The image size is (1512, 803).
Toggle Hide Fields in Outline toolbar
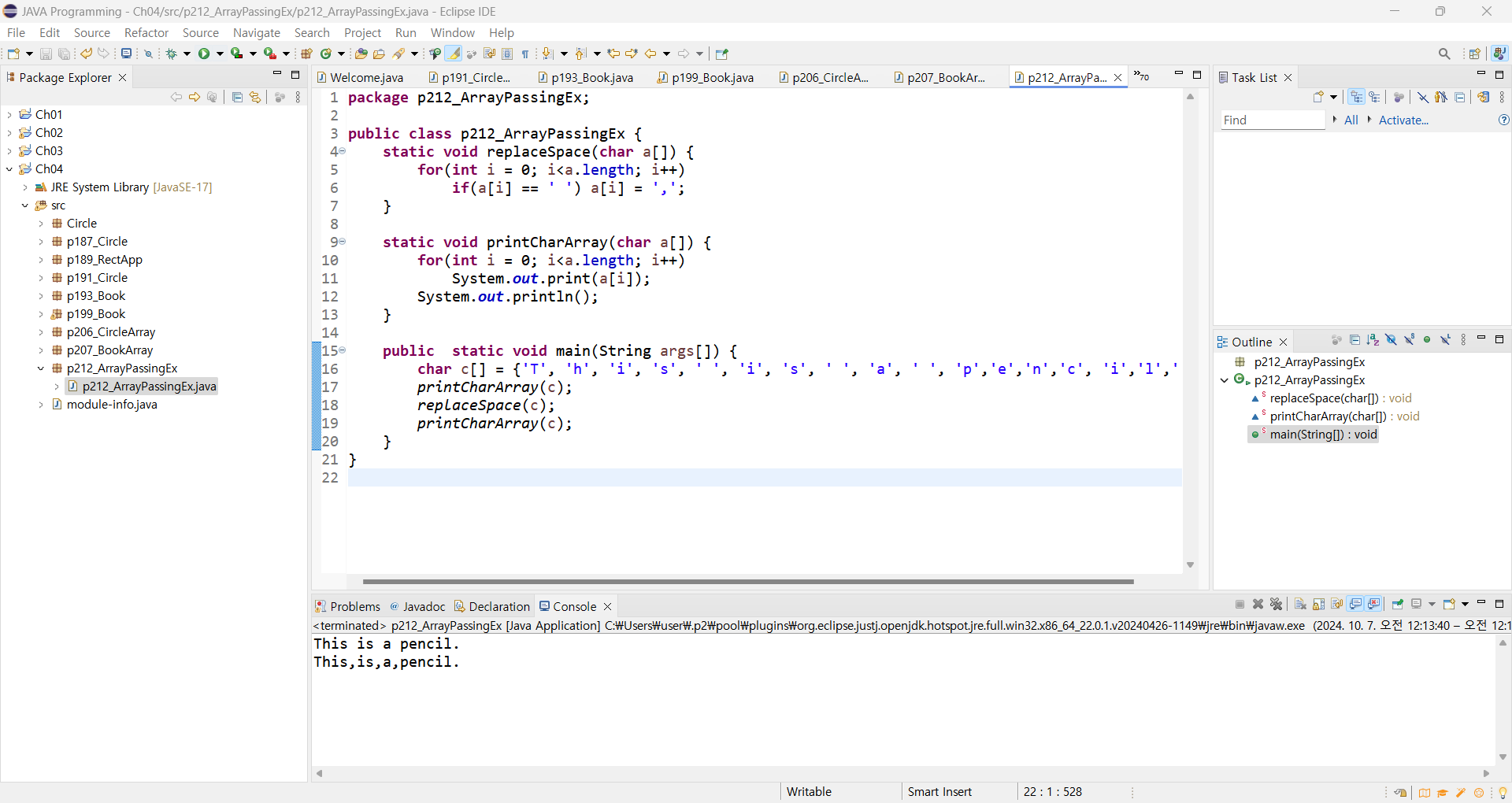click(1391, 339)
